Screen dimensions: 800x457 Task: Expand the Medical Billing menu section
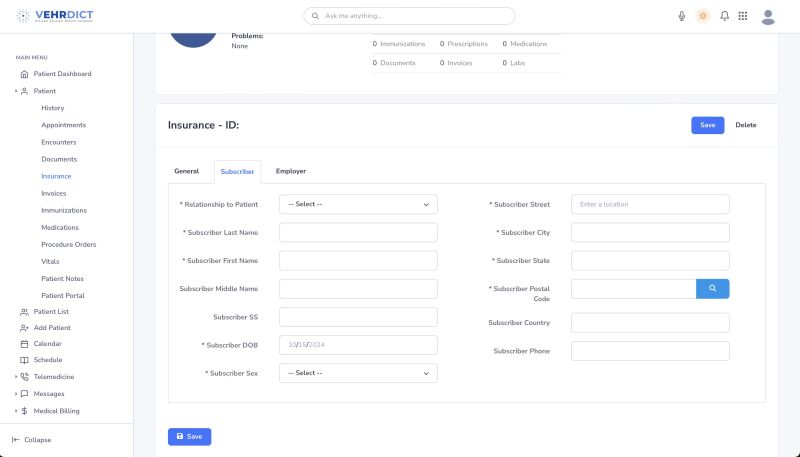pyautogui.click(x=56, y=411)
